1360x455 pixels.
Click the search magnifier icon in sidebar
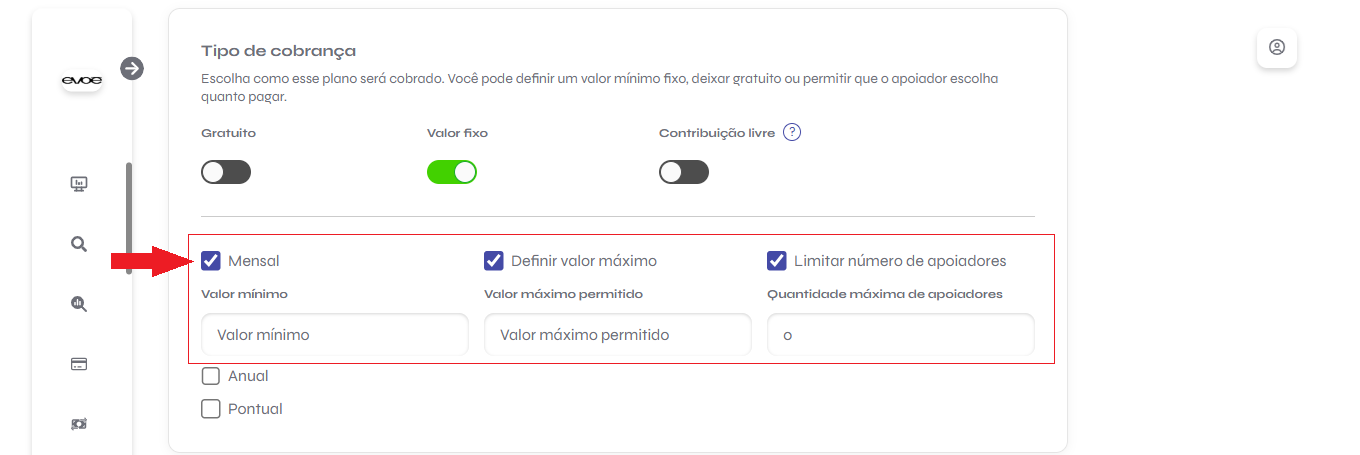coord(79,244)
